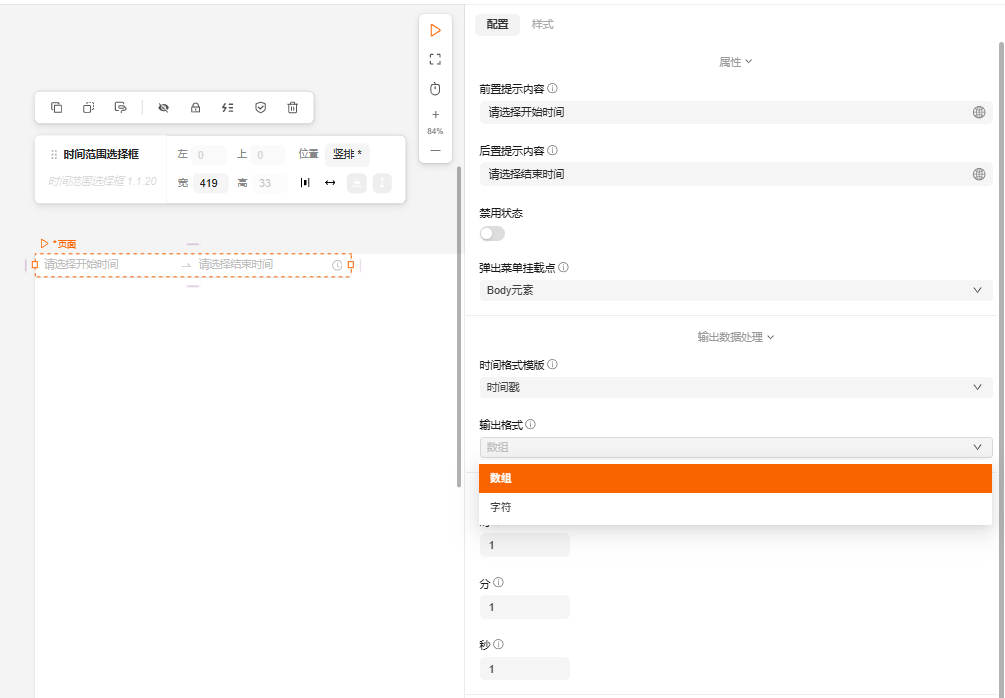Lock the selected component

tap(195, 107)
